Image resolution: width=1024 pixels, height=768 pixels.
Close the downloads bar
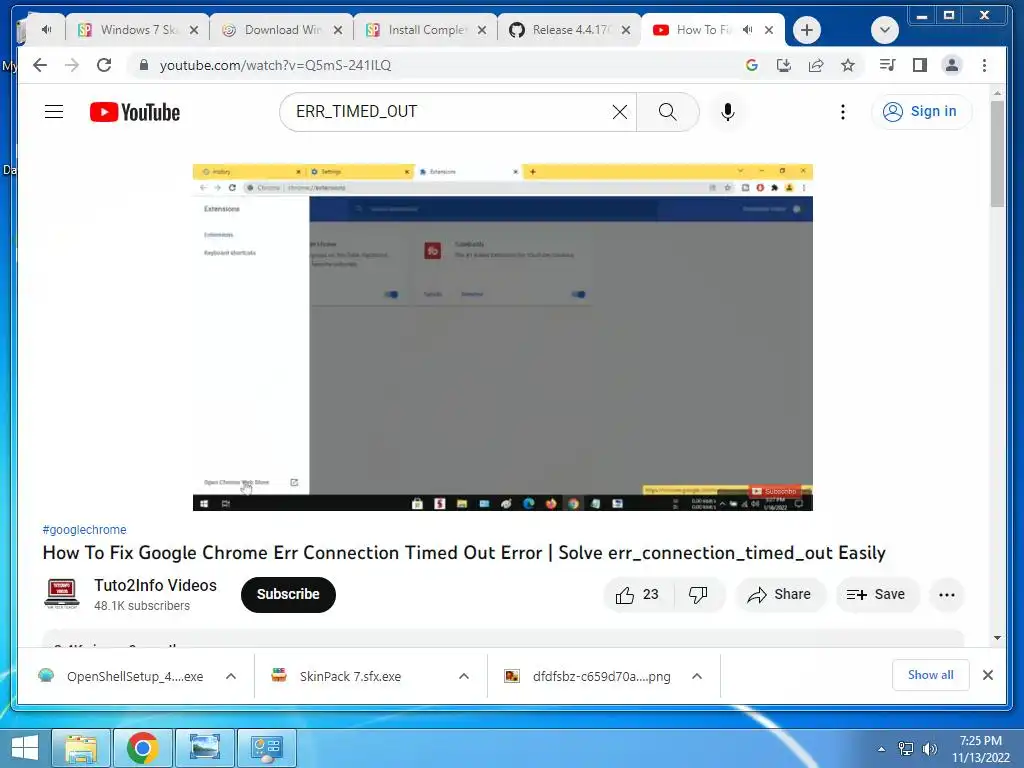[x=987, y=675]
